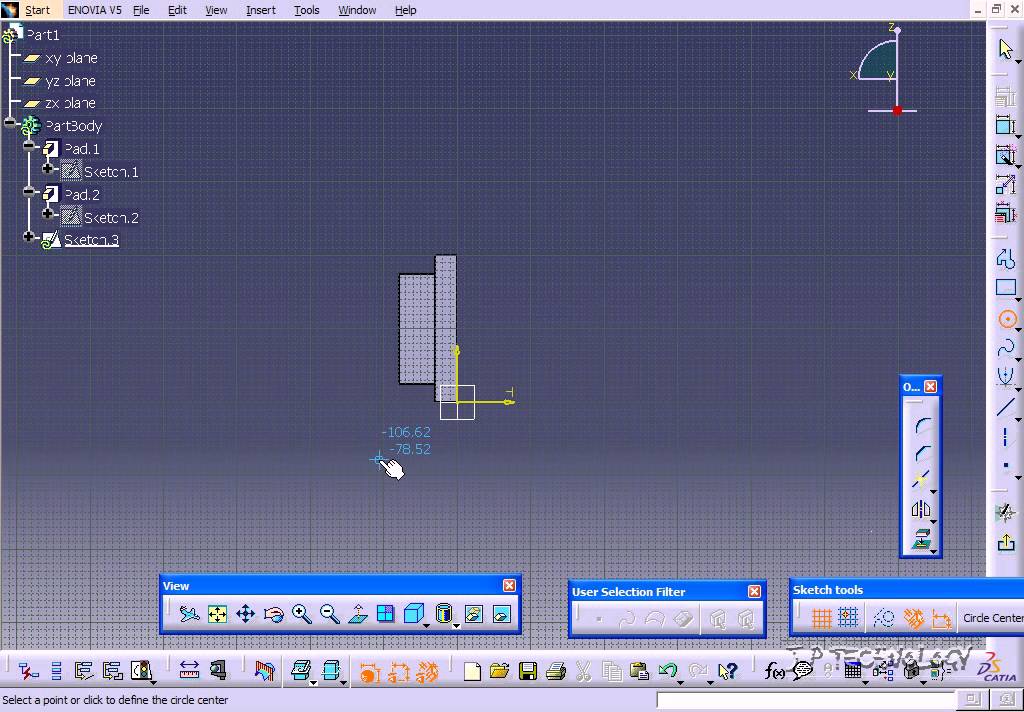1024x712 pixels.
Task: Click the Open file folder icon
Action: (499, 671)
